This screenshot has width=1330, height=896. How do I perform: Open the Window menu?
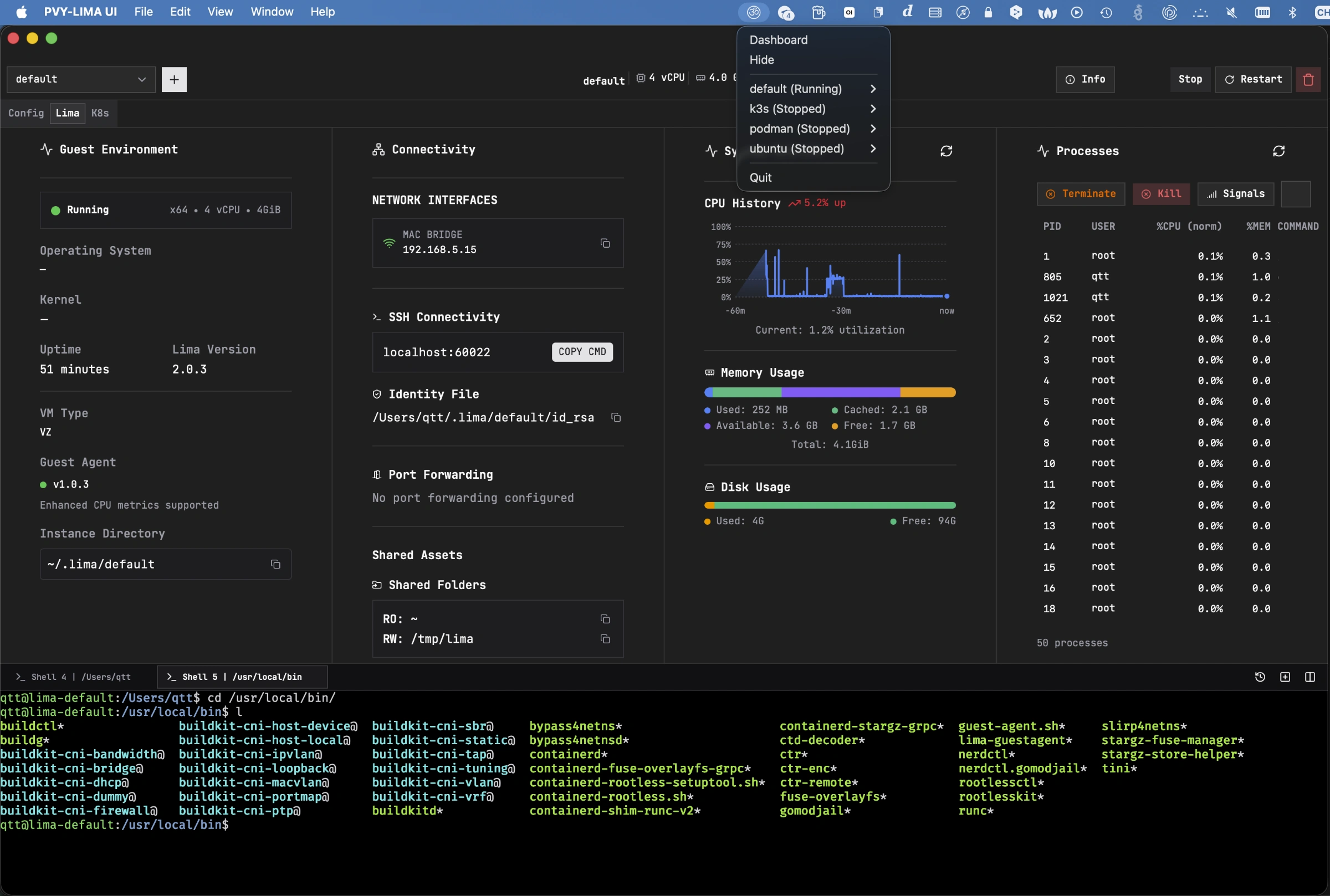click(x=272, y=12)
